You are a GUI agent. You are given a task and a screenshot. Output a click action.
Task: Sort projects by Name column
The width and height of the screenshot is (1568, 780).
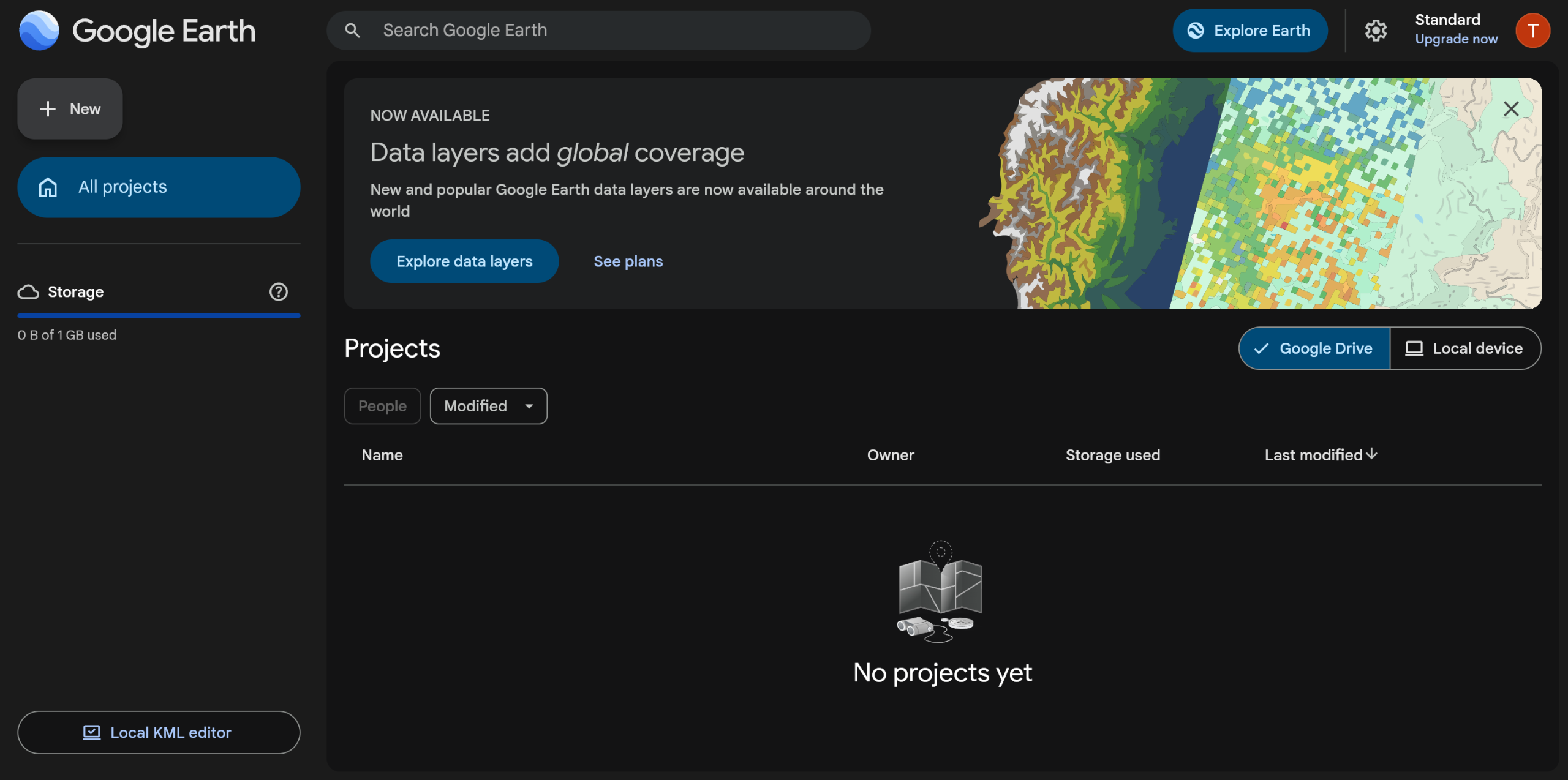(x=382, y=455)
